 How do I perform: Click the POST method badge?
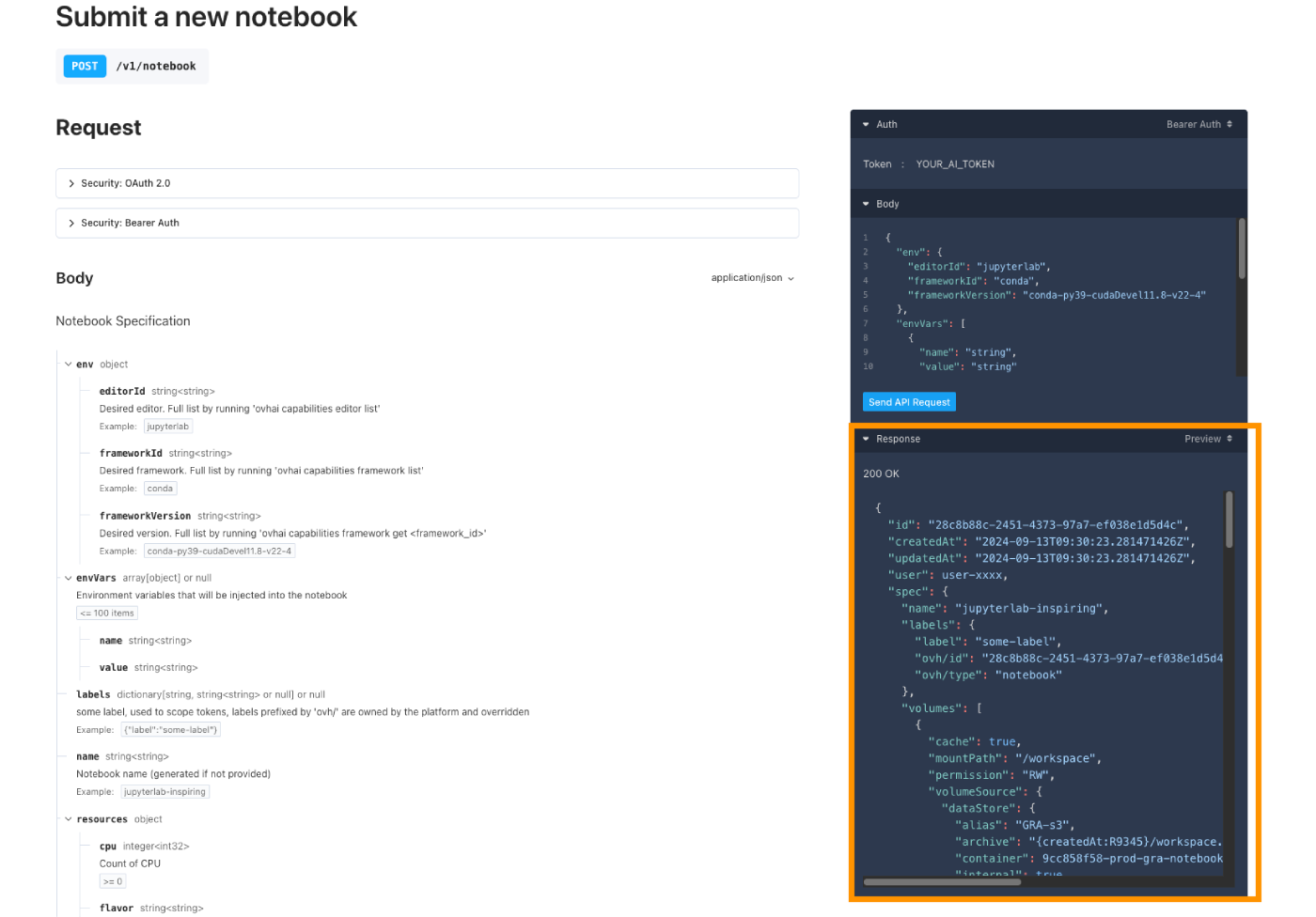(84, 66)
